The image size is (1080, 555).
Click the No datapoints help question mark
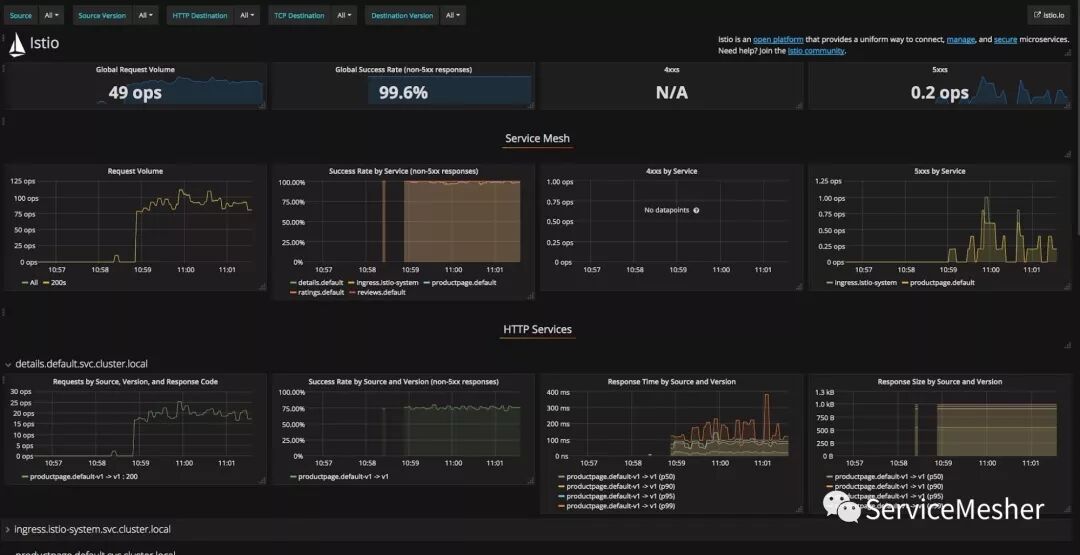(696, 210)
